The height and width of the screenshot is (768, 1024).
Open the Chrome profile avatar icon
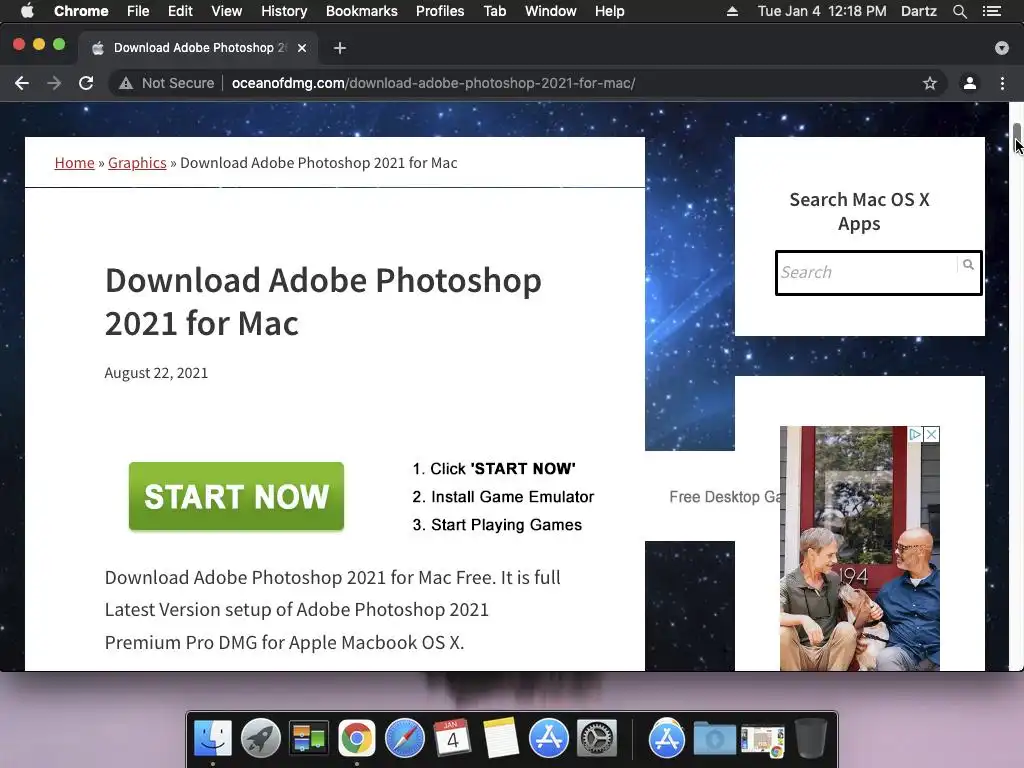click(x=970, y=83)
